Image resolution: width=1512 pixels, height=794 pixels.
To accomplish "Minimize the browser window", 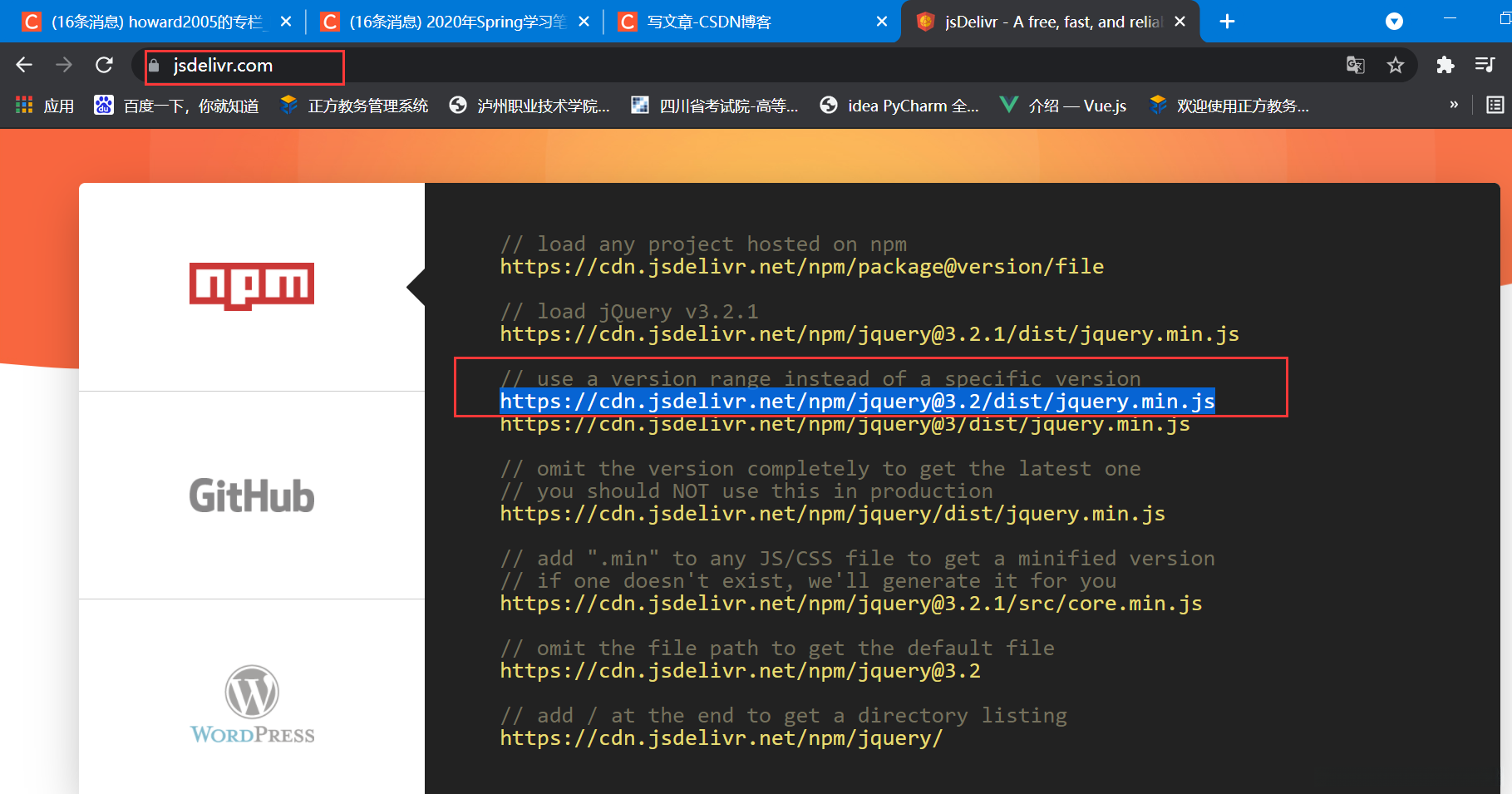I will [x=1450, y=18].
